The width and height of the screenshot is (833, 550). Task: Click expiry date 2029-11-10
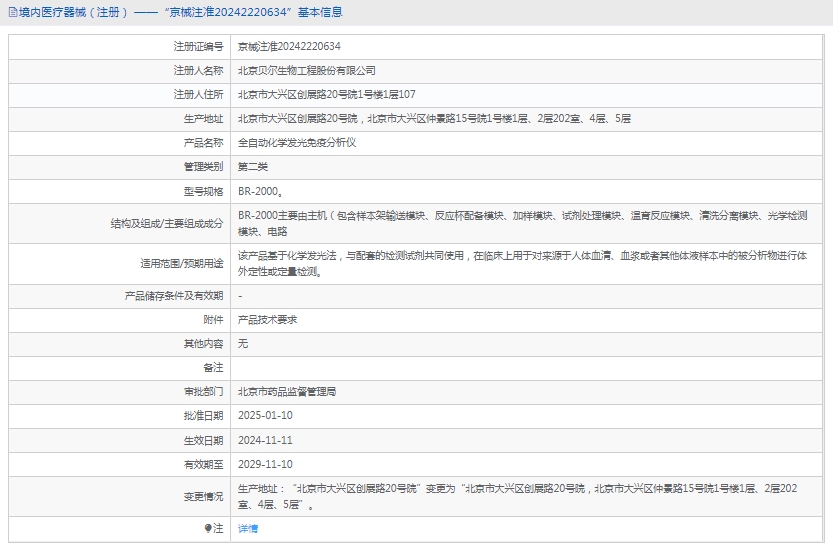pyautogui.click(x=265, y=464)
